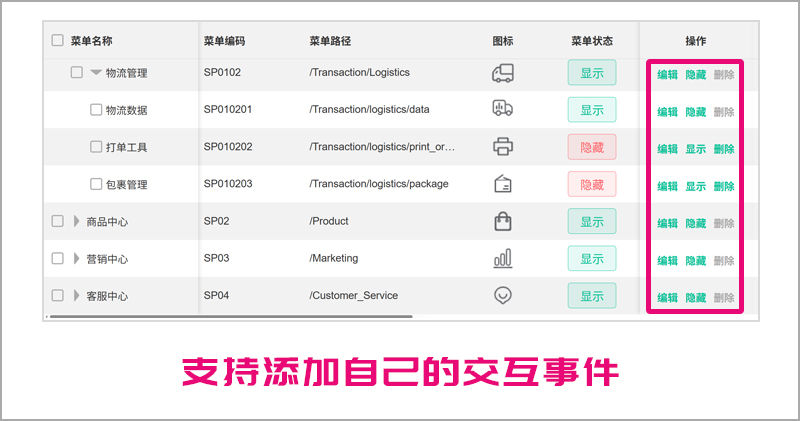The image size is (800, 421).
Task: Click 删除 link in 包裹管理 row
Action: (724, 186)
